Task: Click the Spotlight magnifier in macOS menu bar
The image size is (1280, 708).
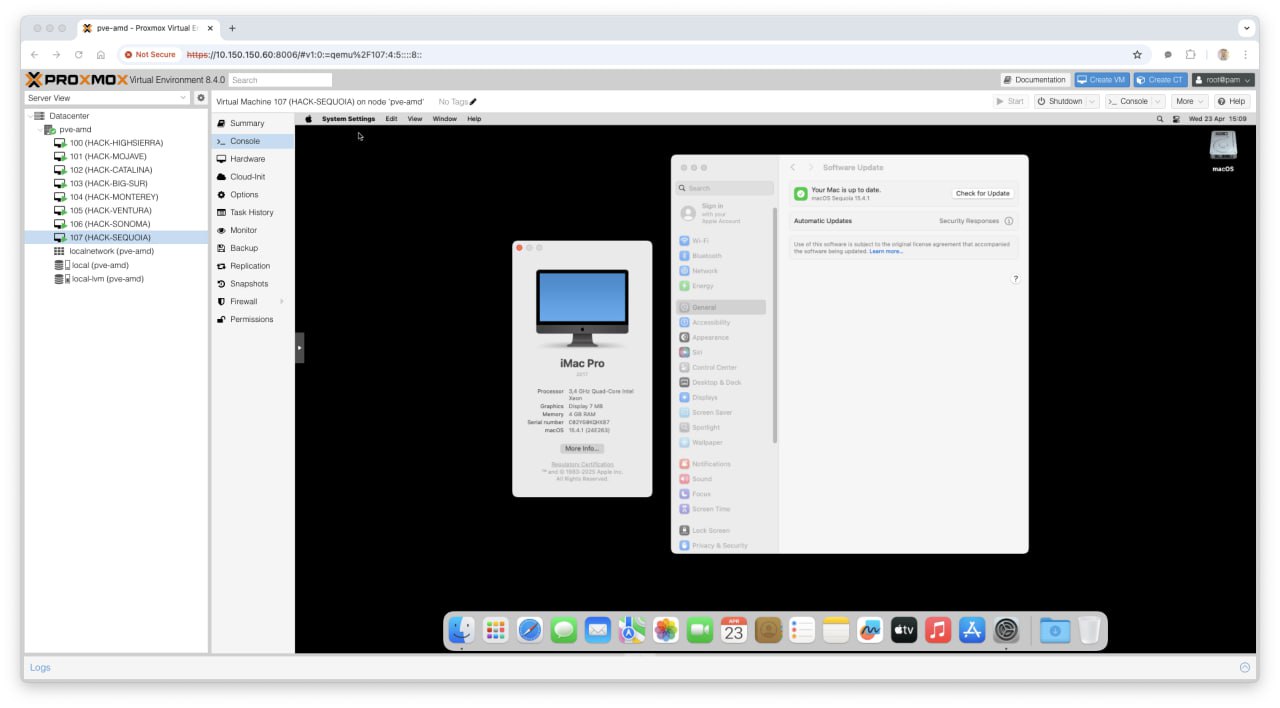Action: click(1160, 119)
